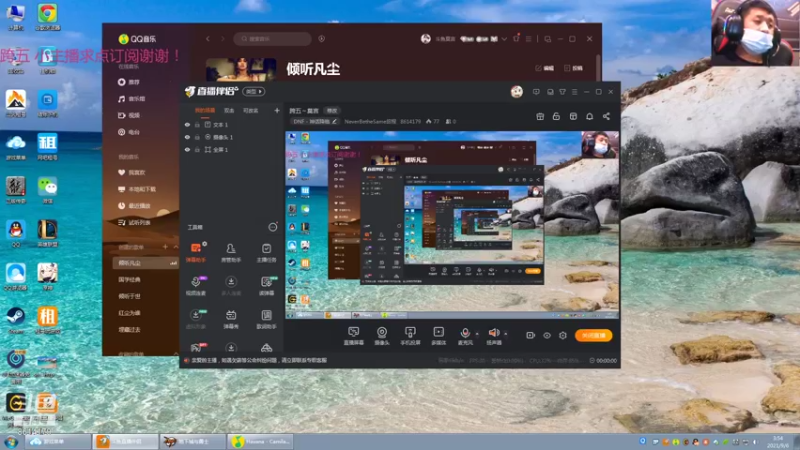Click the 修改 button next to the room title
Image resolution: width=800 pixels, height=450 pixels.
click(332, 111)
